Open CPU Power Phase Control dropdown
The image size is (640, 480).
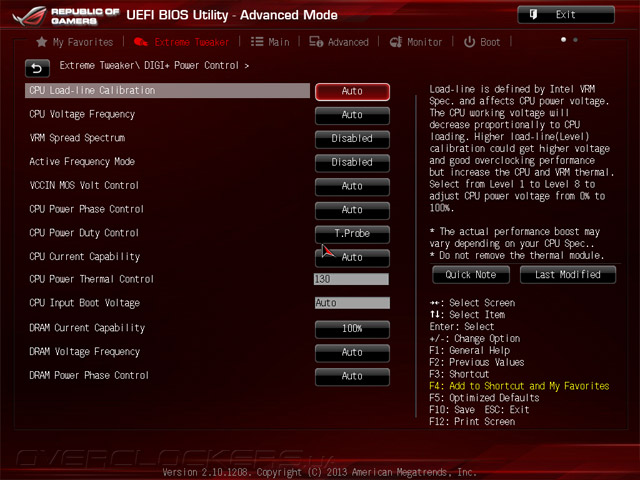tap(352, 210)
